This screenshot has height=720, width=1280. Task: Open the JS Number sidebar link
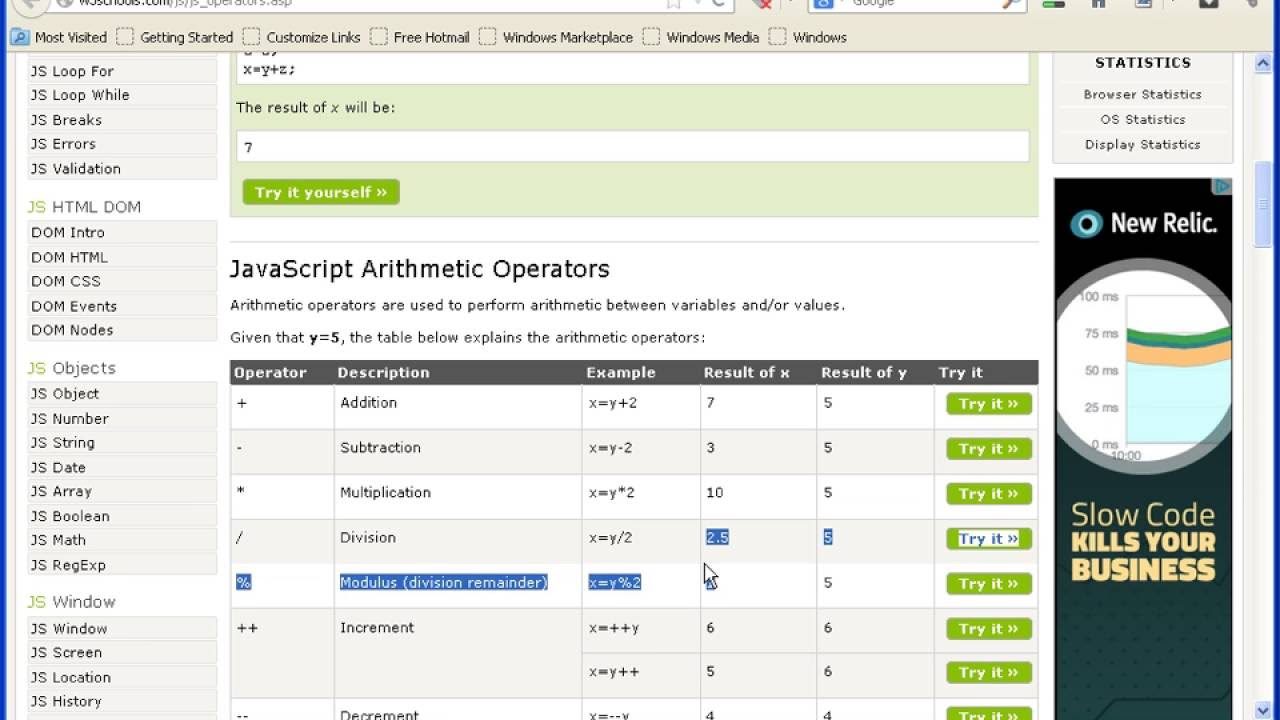122,419
